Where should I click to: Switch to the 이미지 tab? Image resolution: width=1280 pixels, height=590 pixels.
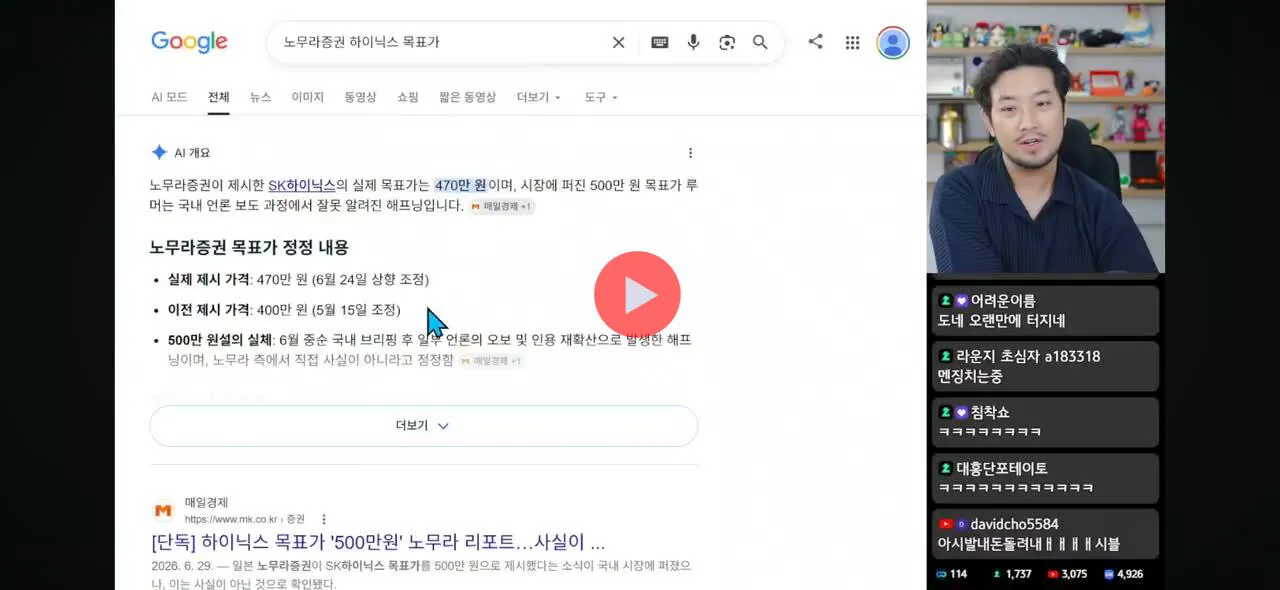[308, 97]
